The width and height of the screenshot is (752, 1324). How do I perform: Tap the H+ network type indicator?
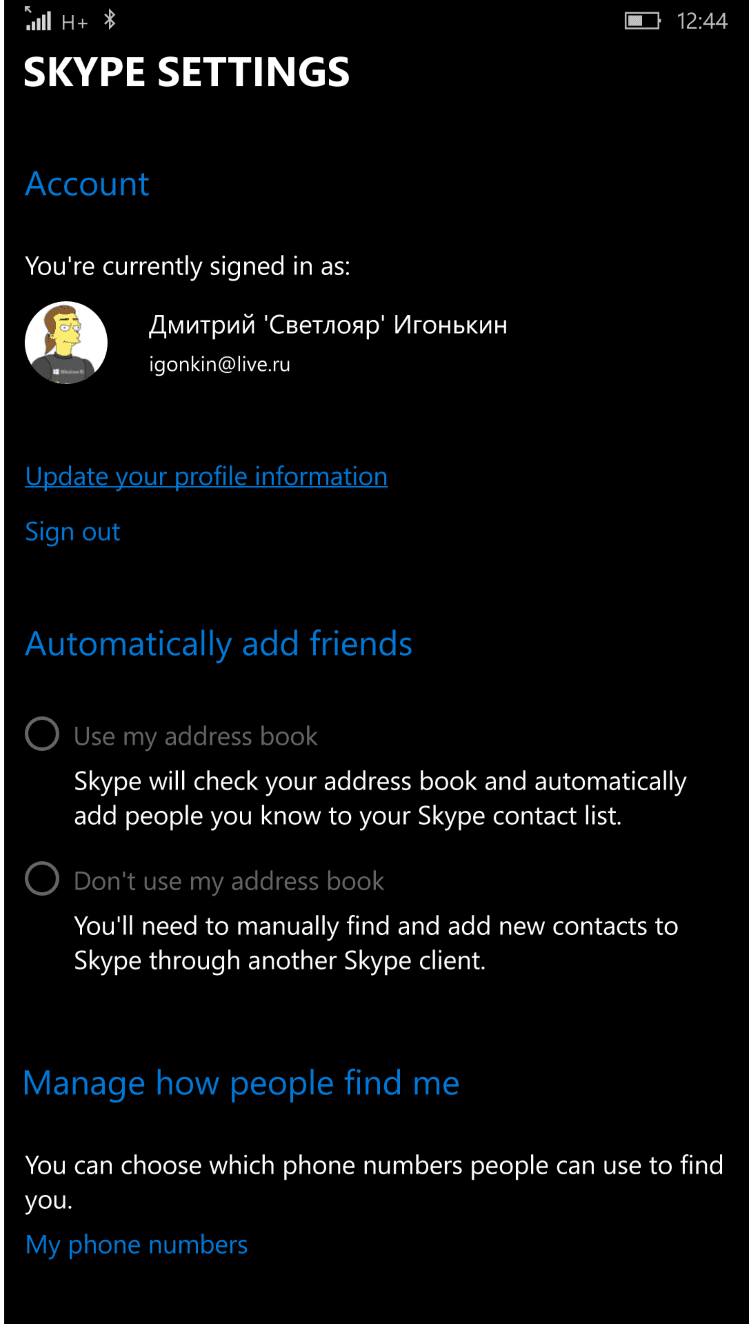pos(75,21)
